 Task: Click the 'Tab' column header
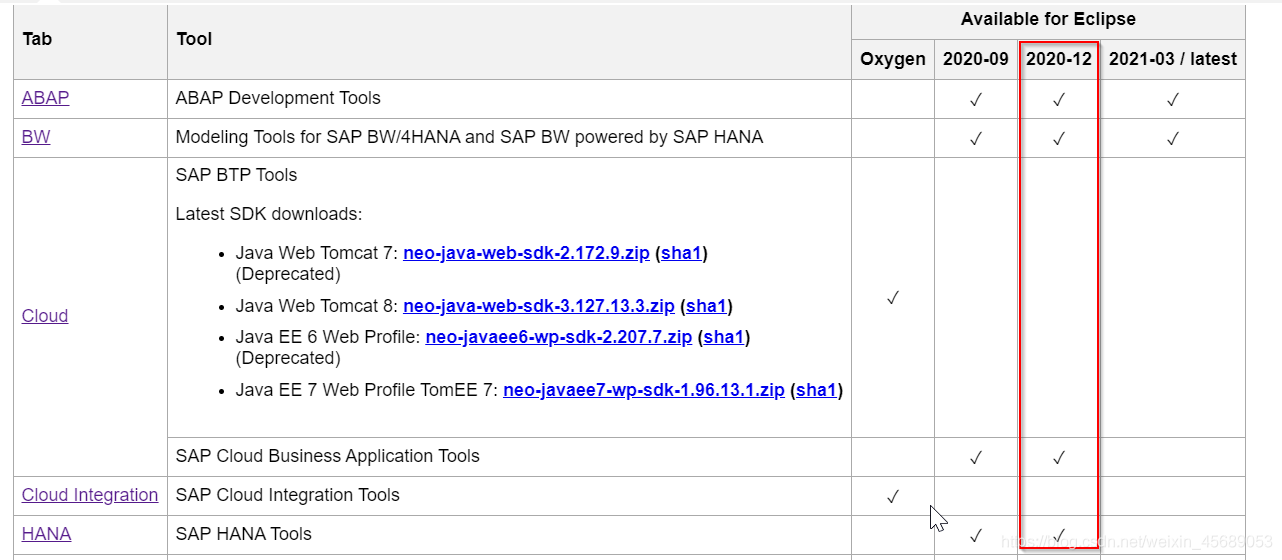tap(90, 42)
